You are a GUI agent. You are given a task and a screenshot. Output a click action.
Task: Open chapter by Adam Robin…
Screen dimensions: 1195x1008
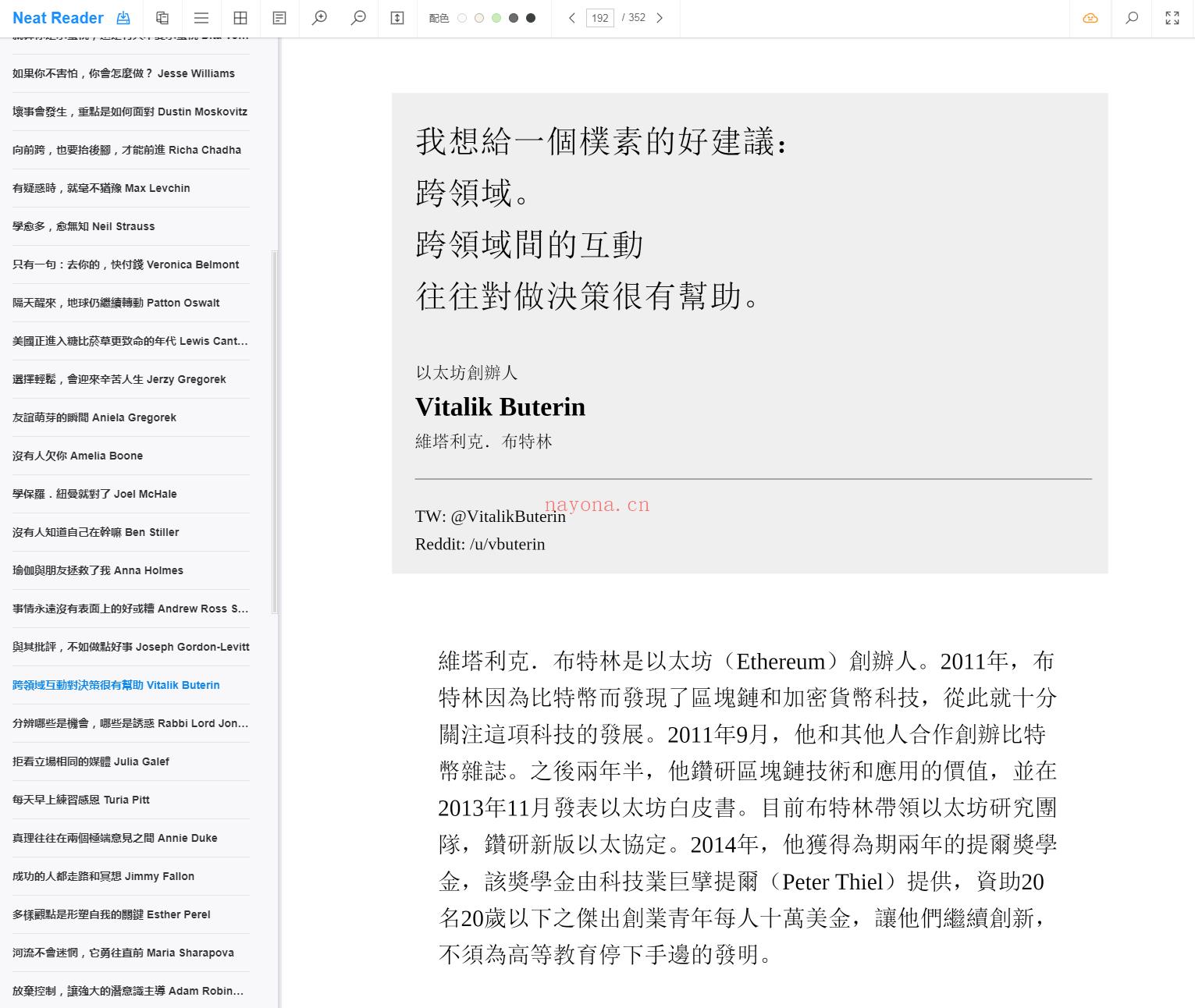tap(131, 991)
